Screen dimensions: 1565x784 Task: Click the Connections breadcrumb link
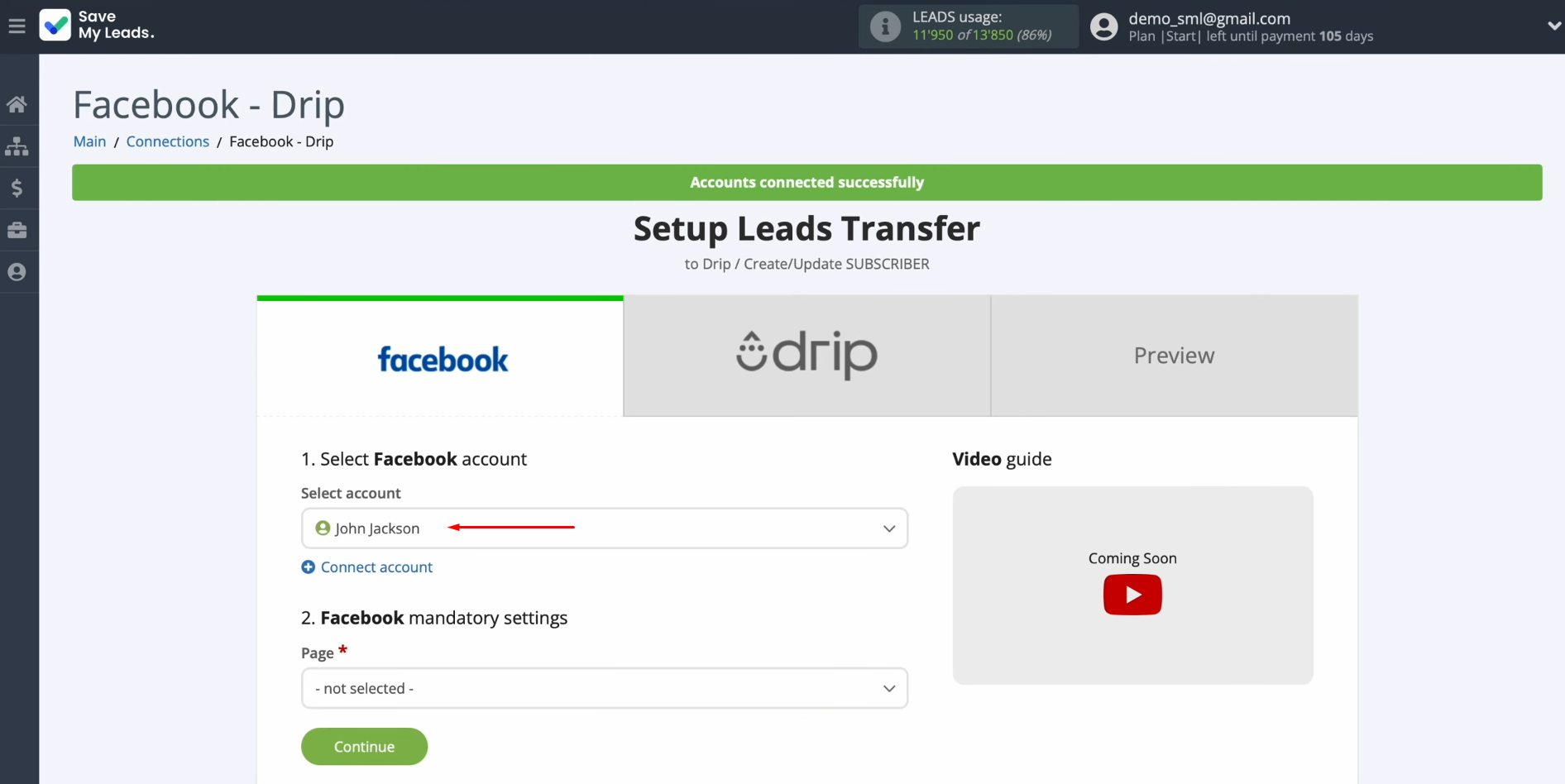point(168,141)
